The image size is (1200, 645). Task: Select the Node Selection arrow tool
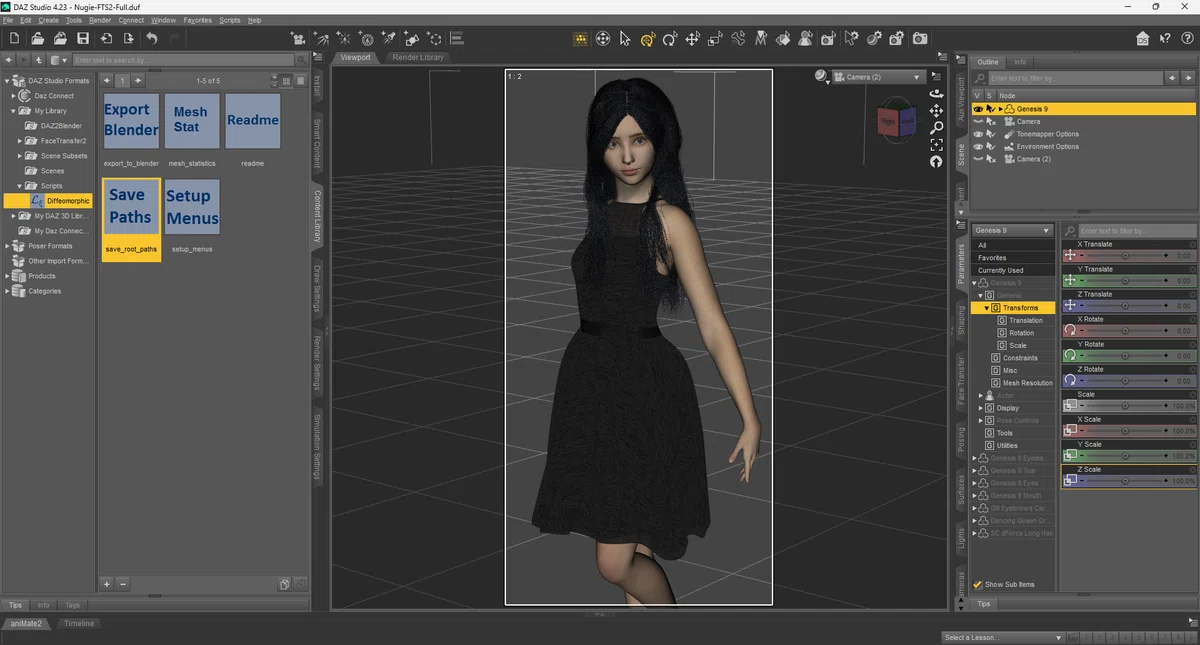[x=625, y=38]
